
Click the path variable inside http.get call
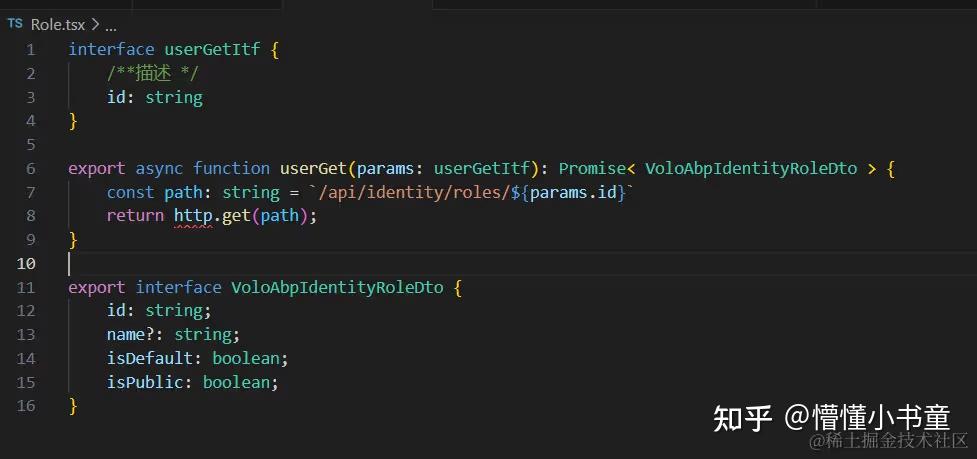280,216
